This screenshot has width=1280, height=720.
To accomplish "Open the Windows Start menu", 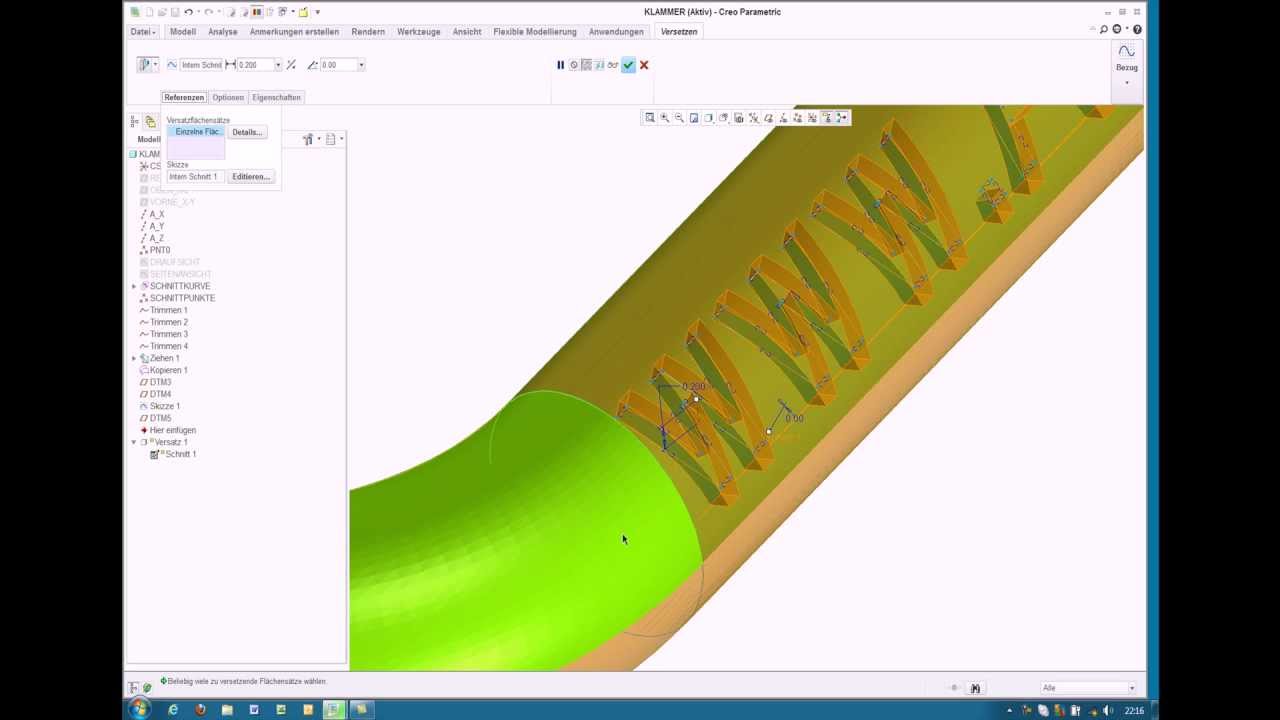I will 139,710.
